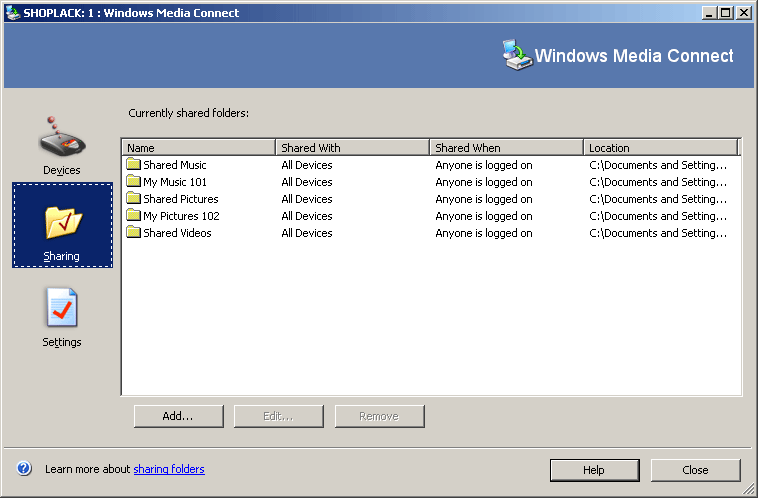Viewport: 758px width, 498px height.
Task: Open the Devices panel icon
Action: click(x=62, y=137)
